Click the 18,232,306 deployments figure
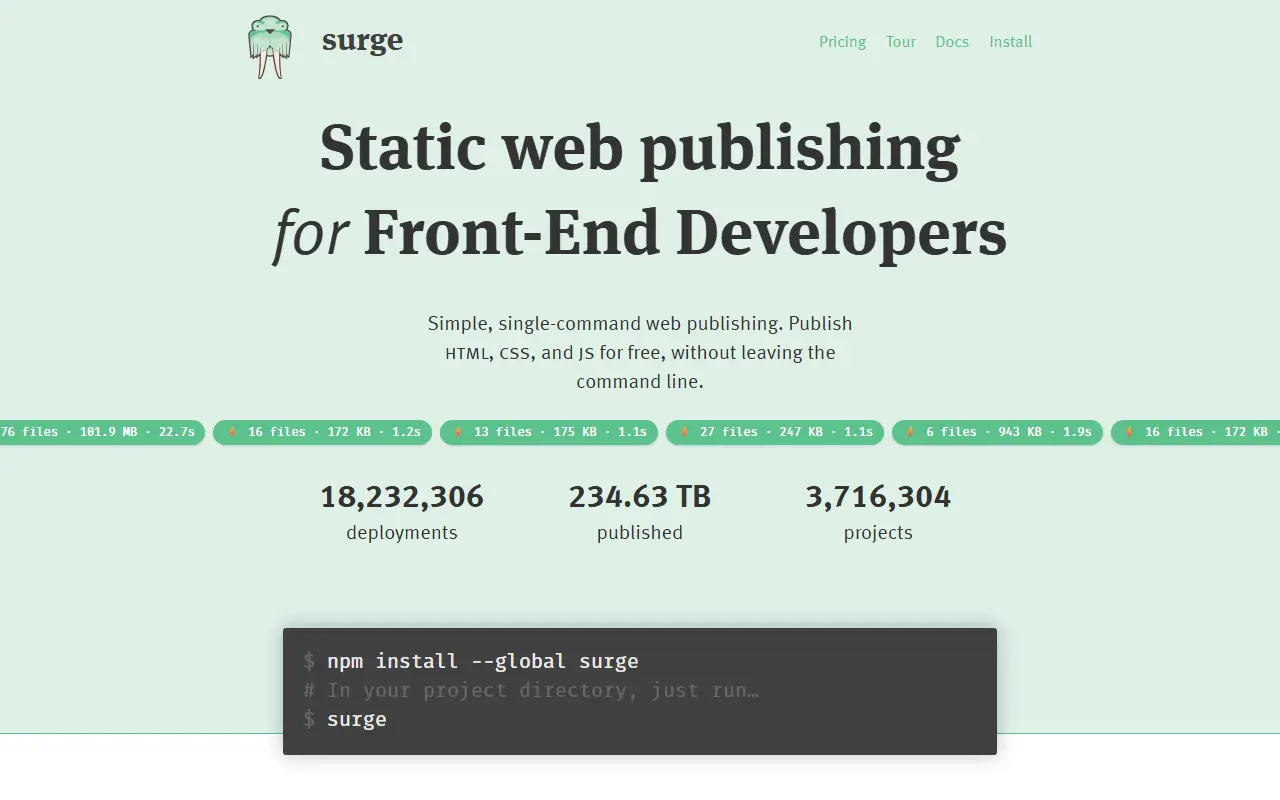Viewport: 1280px width, 800px height. (402, 497)
